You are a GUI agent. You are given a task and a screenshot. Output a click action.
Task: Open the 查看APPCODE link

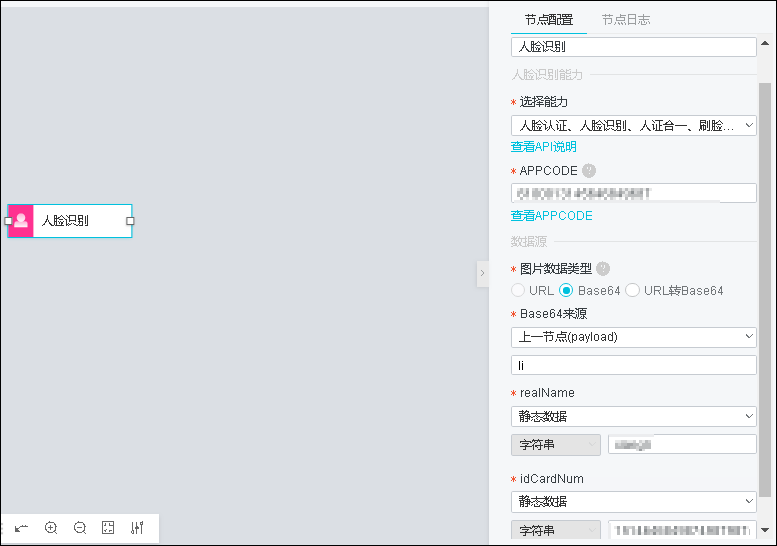pyautogui.click(x=552, y=216)
